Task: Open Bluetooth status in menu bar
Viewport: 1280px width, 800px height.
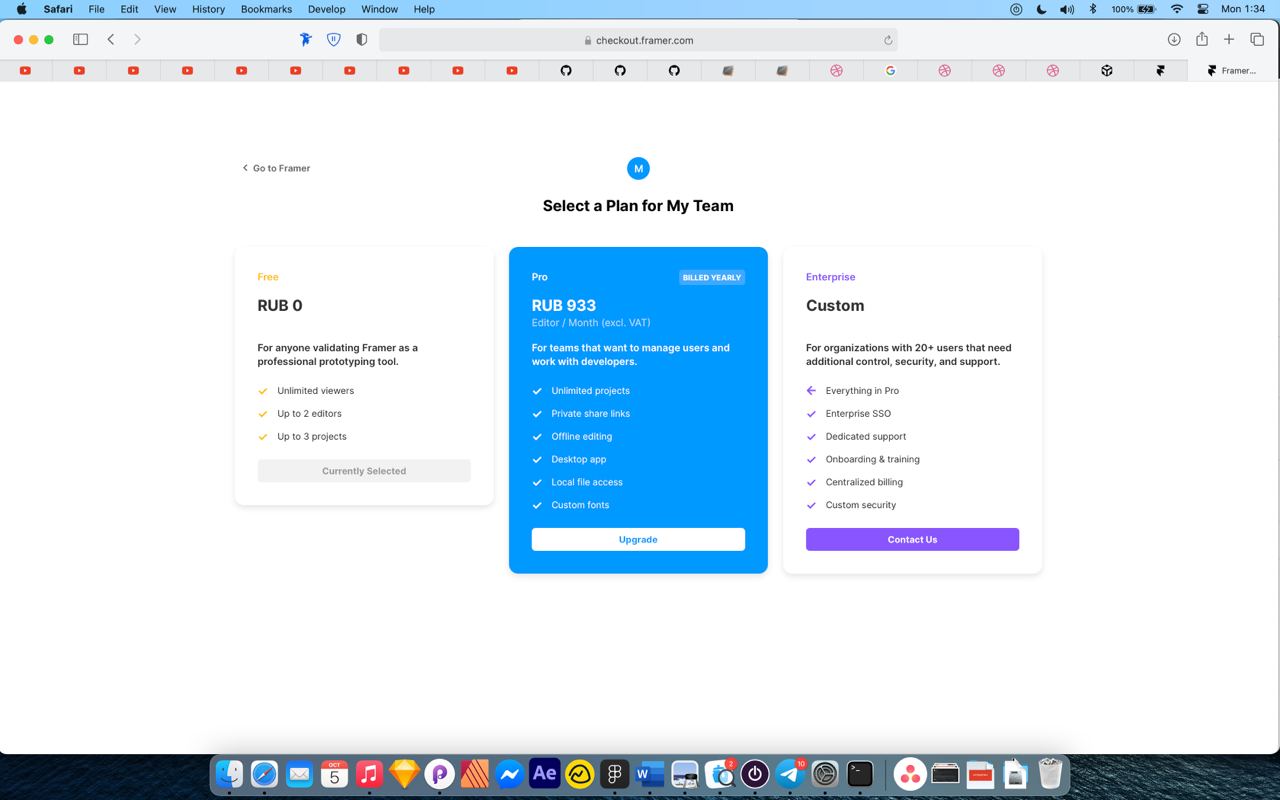Action: (x=1093, y=9)
